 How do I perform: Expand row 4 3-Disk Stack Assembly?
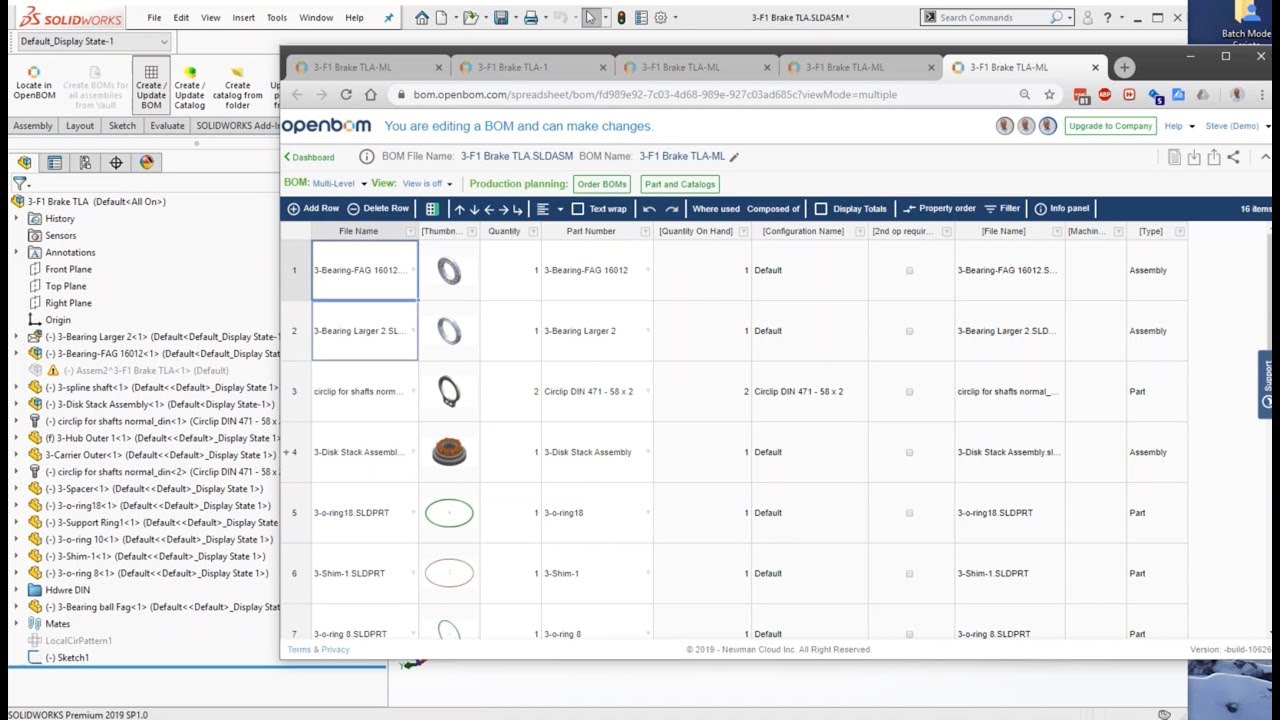pyautogui.click(x=286, y=452)
